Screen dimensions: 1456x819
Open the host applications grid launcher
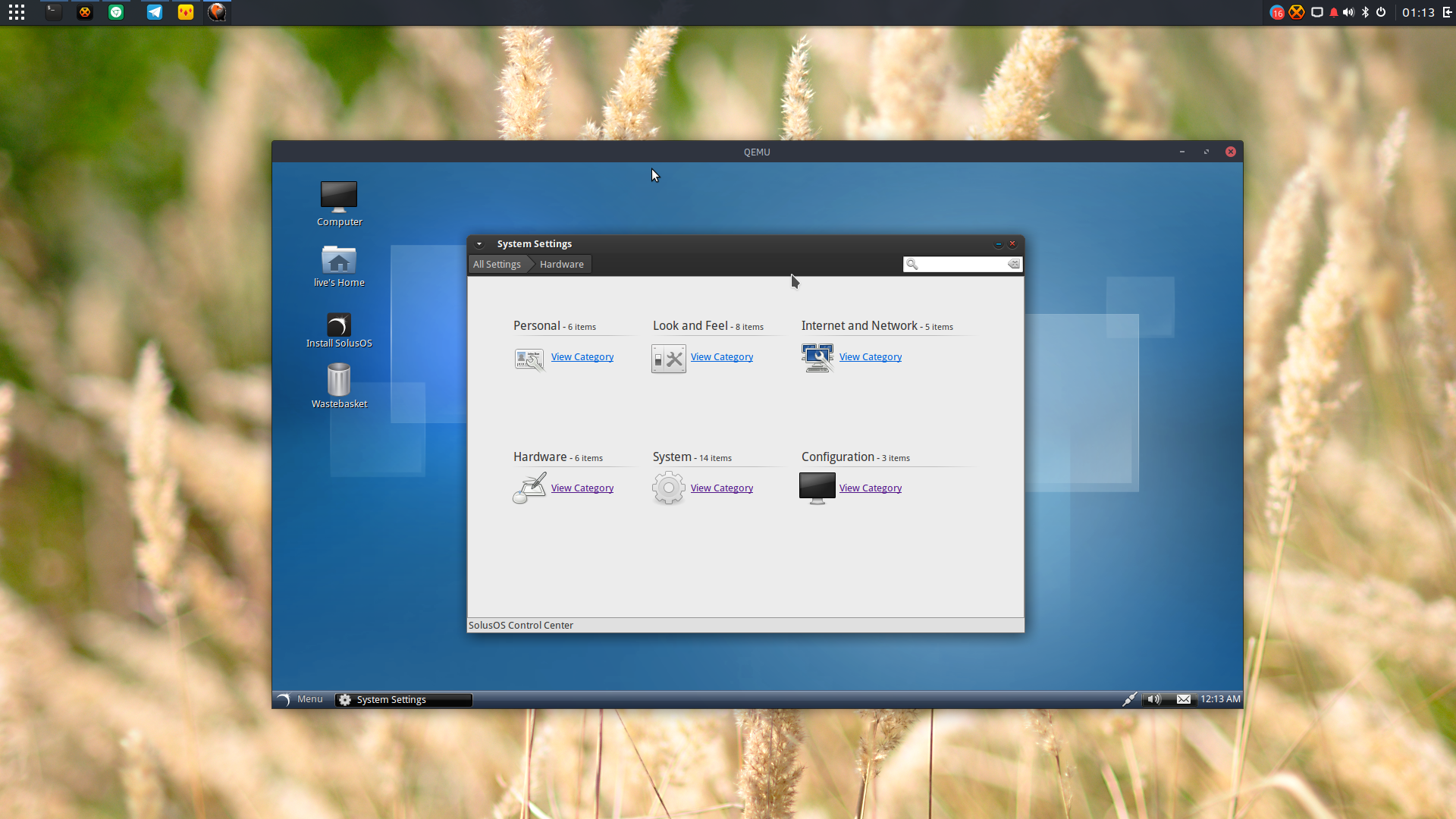[x=17, y=12]
